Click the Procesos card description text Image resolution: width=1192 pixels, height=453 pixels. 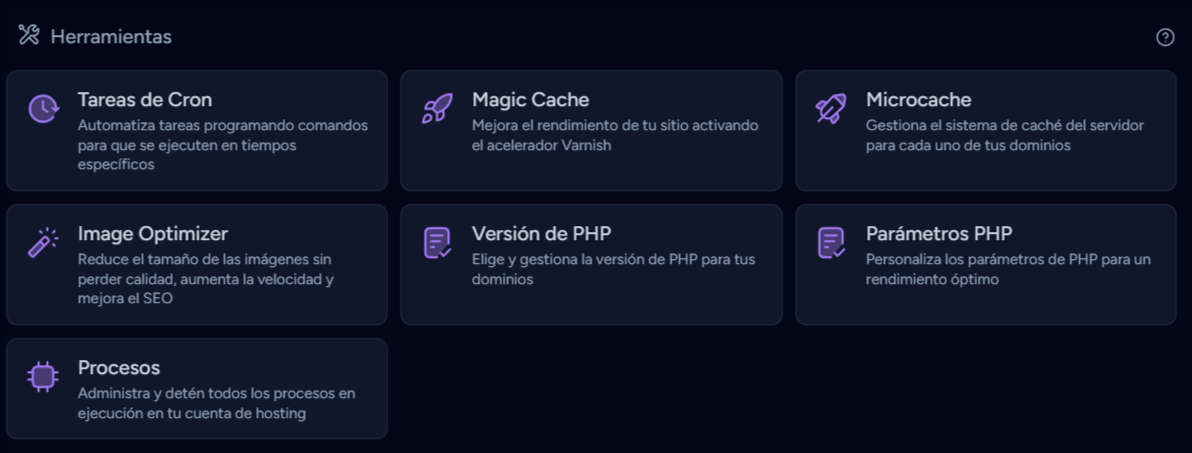(216, 403)
